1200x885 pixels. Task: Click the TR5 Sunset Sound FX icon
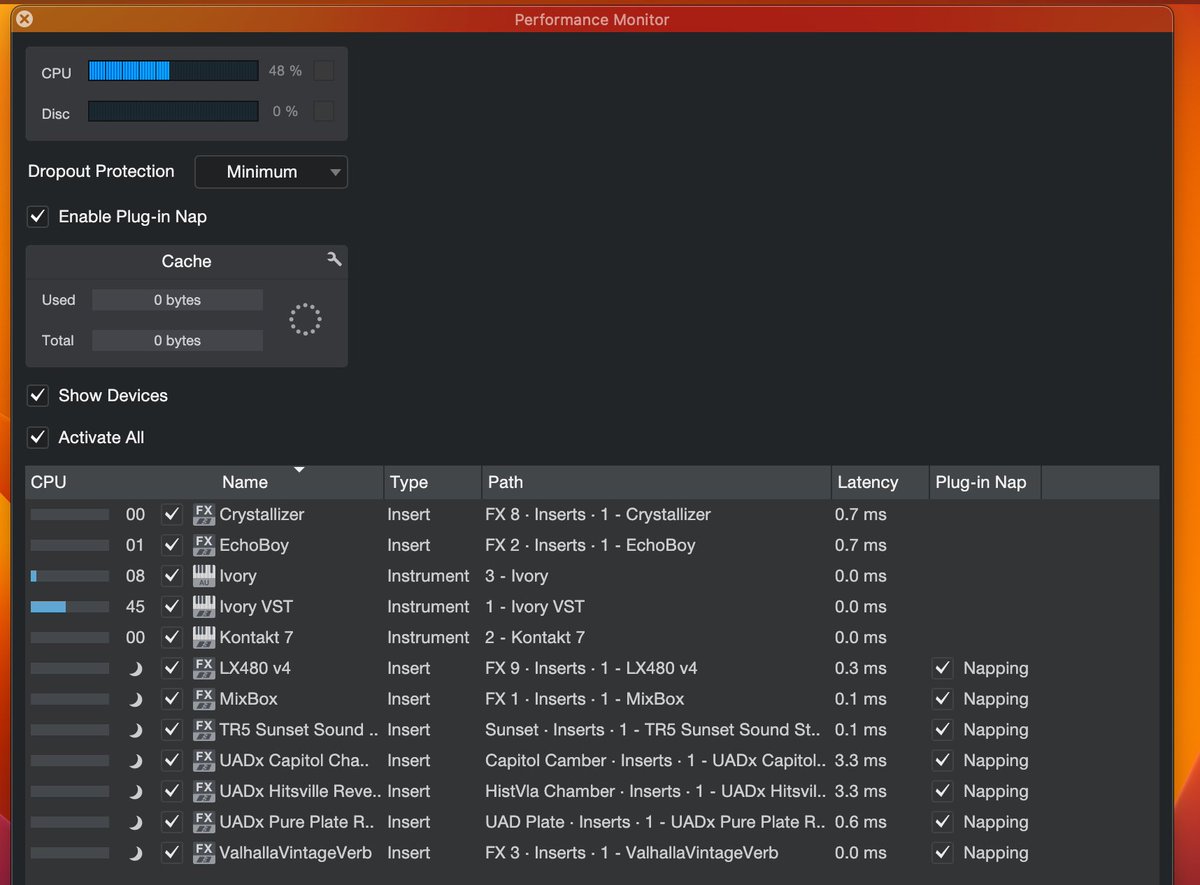click(x=204, y=730)
